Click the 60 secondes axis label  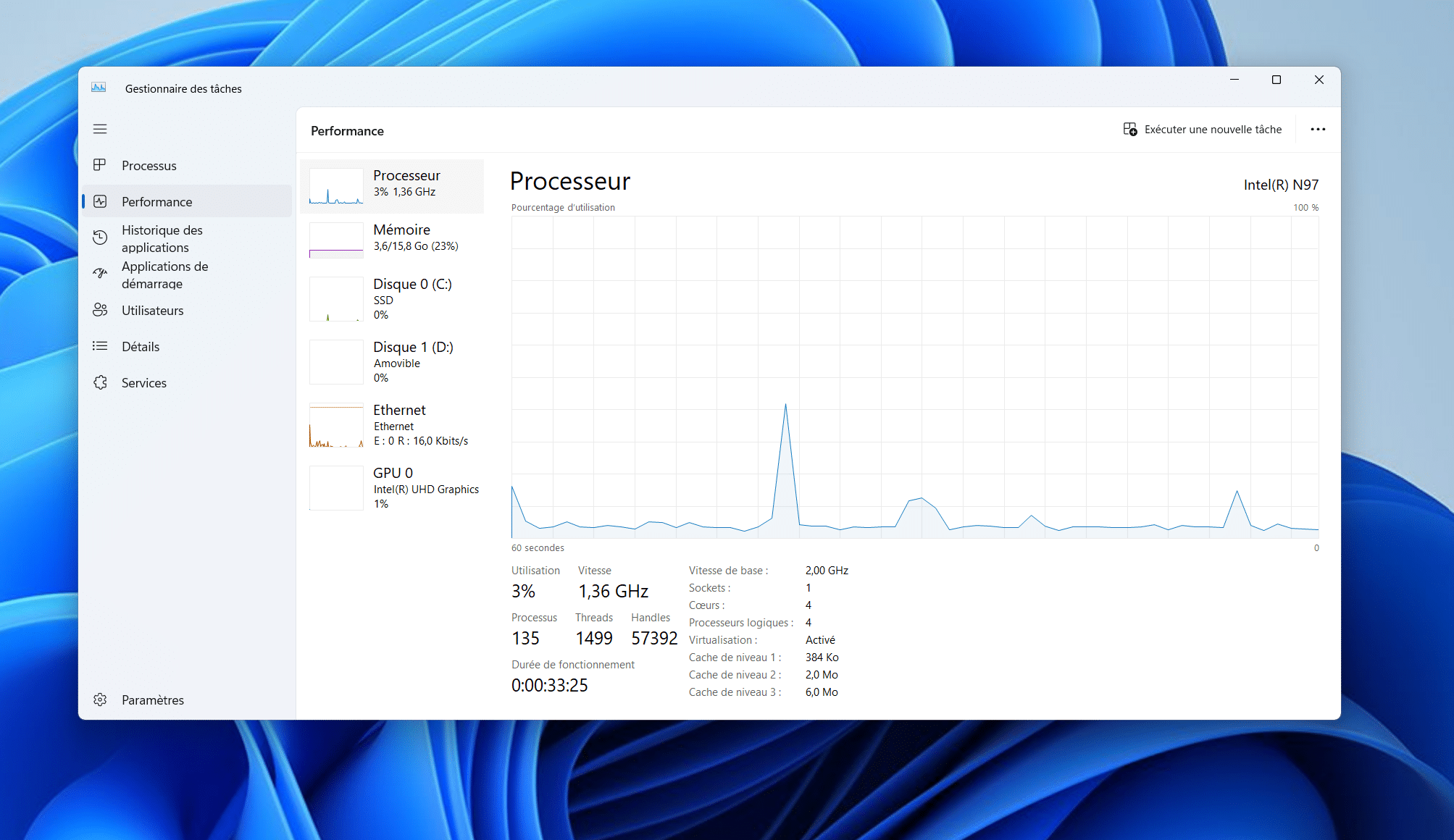[538, 548]
